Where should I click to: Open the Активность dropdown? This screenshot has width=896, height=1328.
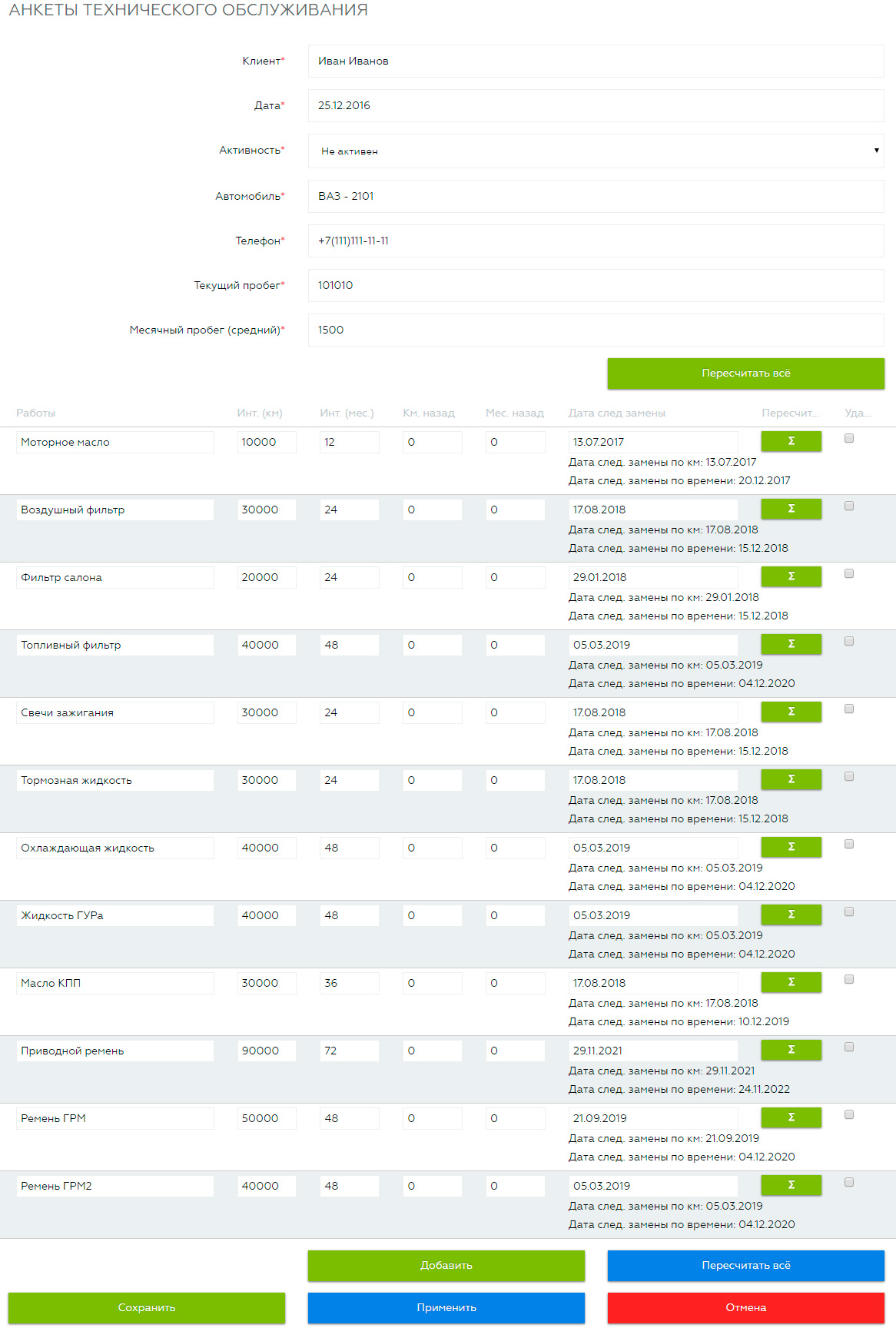596,151
